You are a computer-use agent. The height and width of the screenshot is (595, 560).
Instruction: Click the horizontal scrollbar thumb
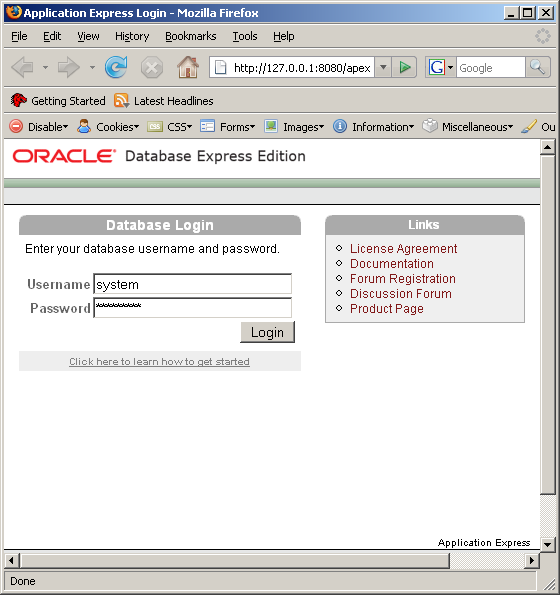point(235,560)
